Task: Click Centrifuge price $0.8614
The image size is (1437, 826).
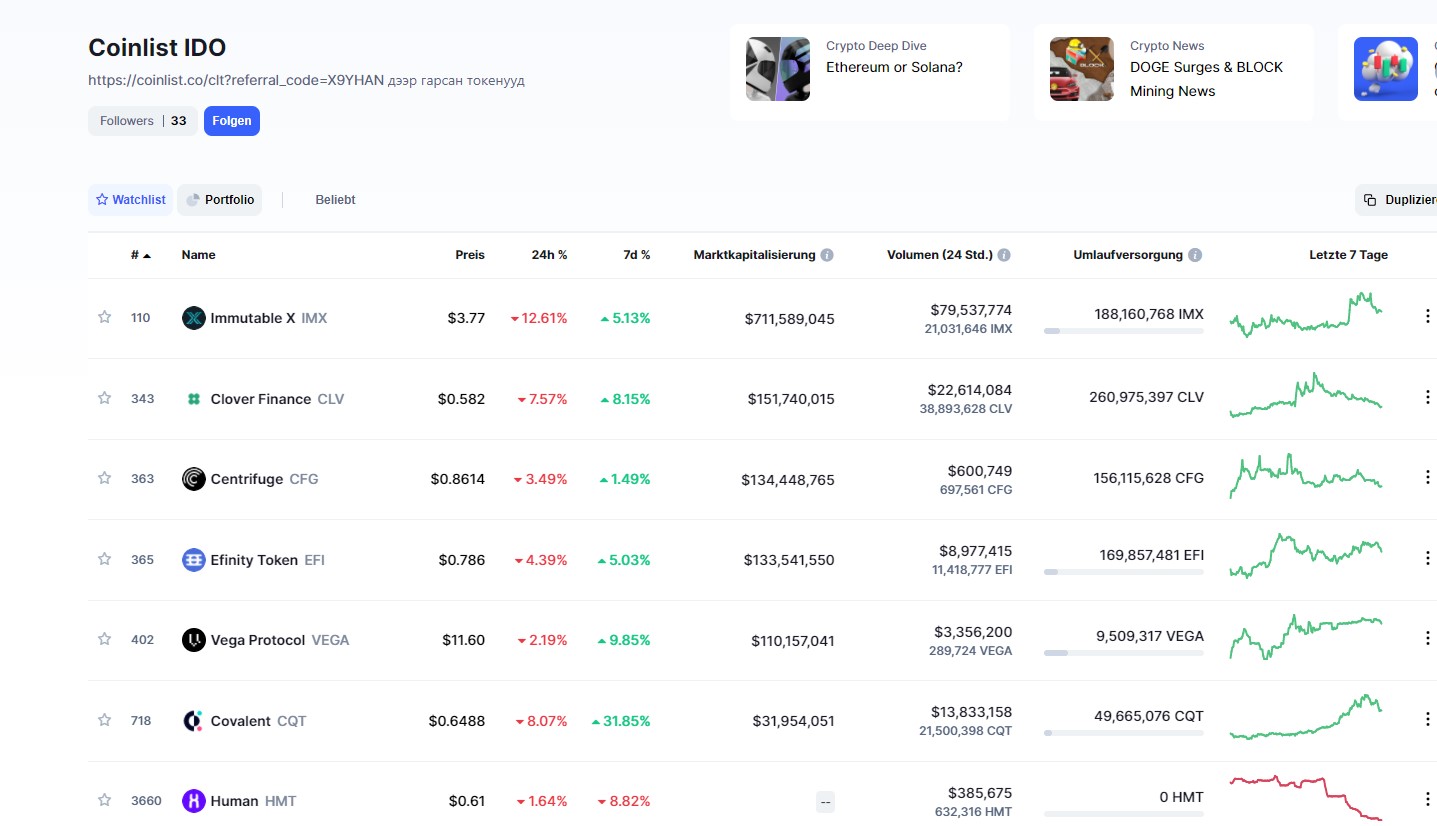Action: 458,479
